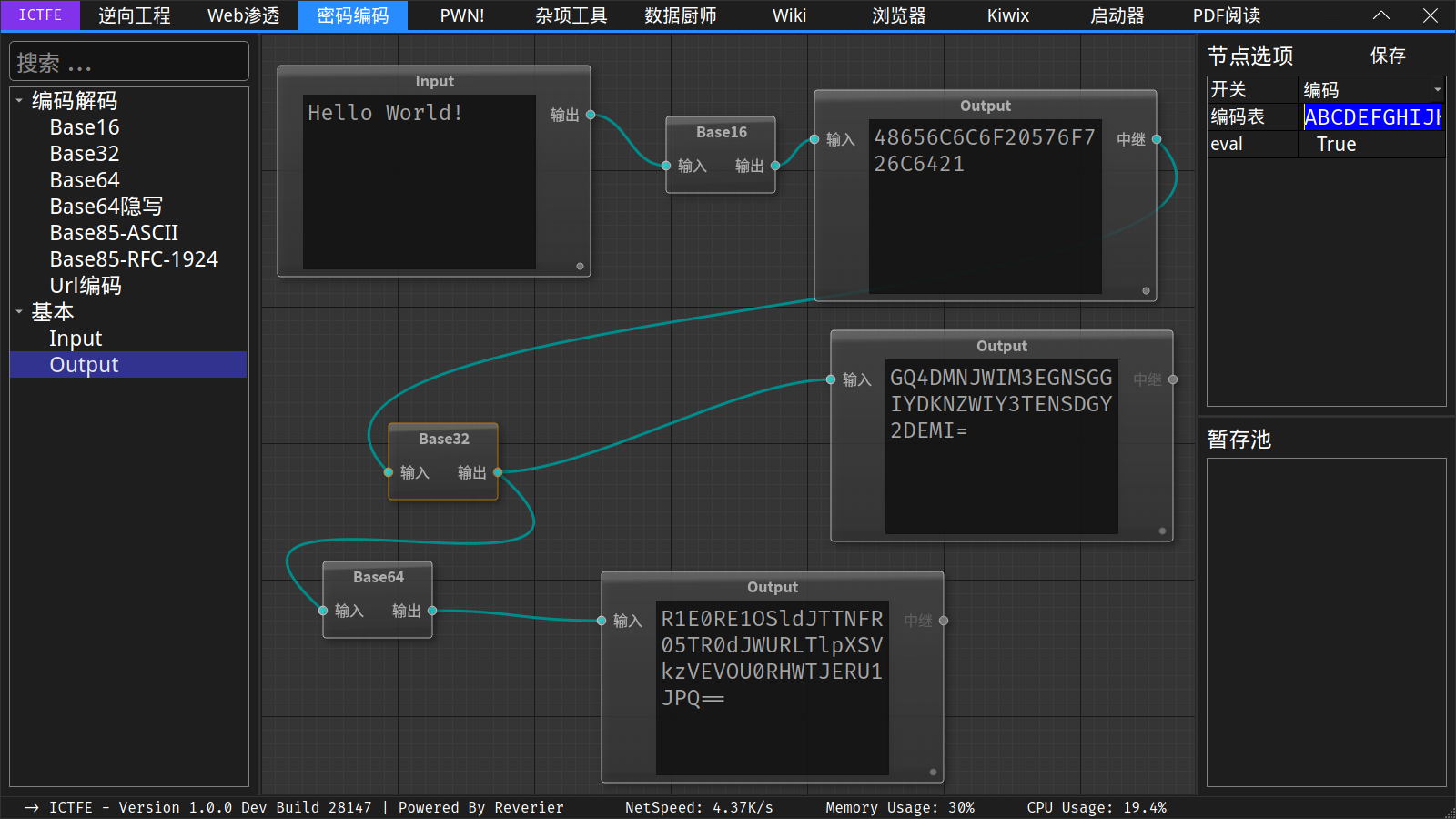Open the 开关 编码 dropdown
This screenshot has width=1456, height=819.
(x=1372, y=89)
